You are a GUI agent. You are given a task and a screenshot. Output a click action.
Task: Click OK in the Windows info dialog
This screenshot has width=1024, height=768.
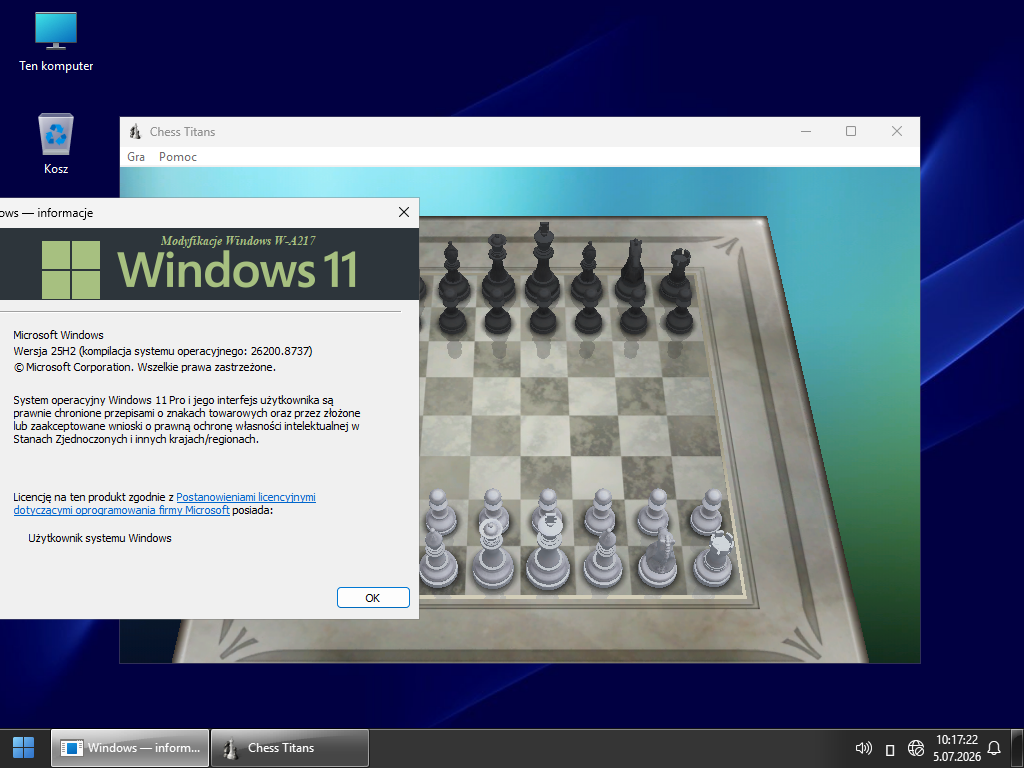pos(373,598)
